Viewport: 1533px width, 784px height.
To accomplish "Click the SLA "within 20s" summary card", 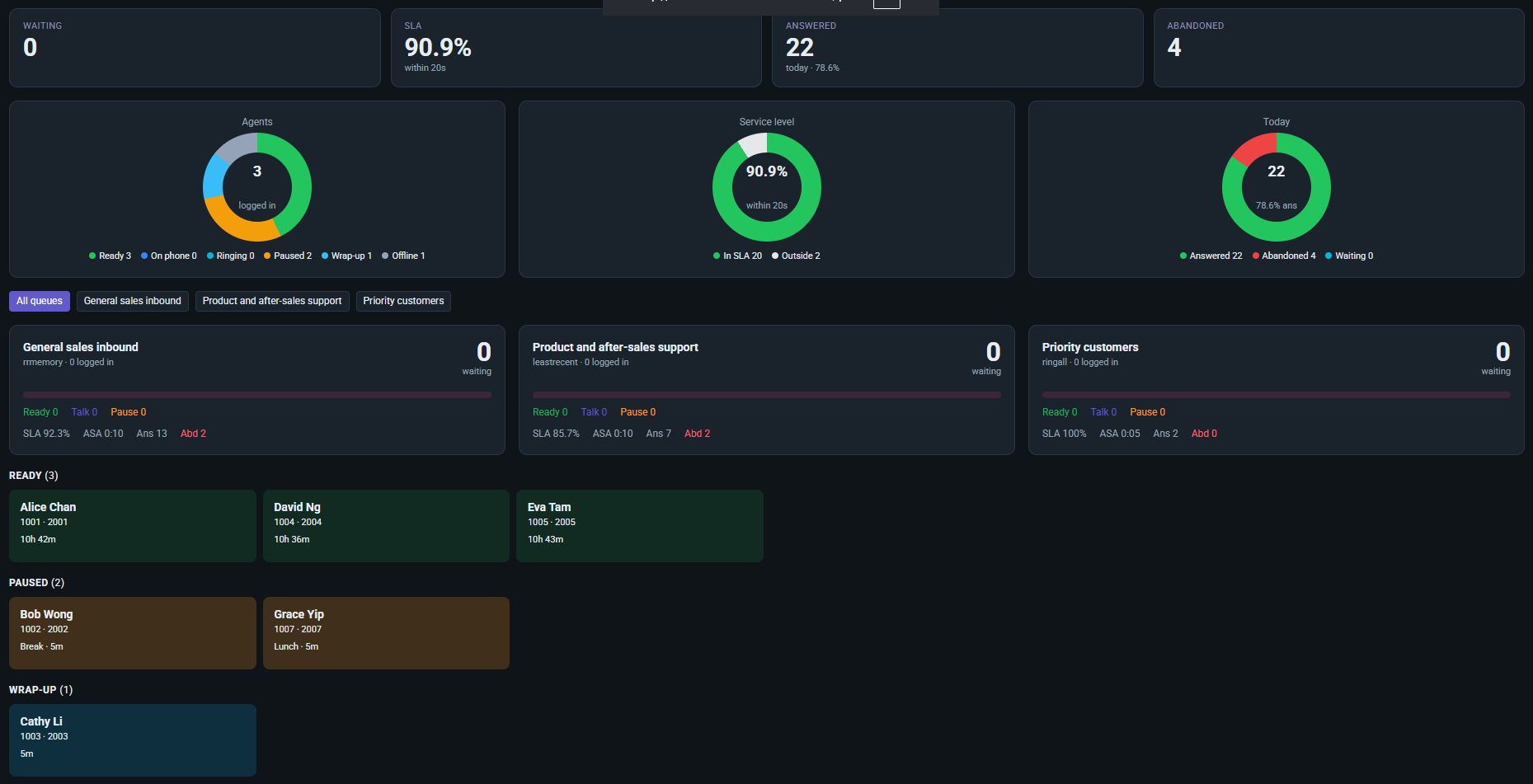I will (576, 48).
